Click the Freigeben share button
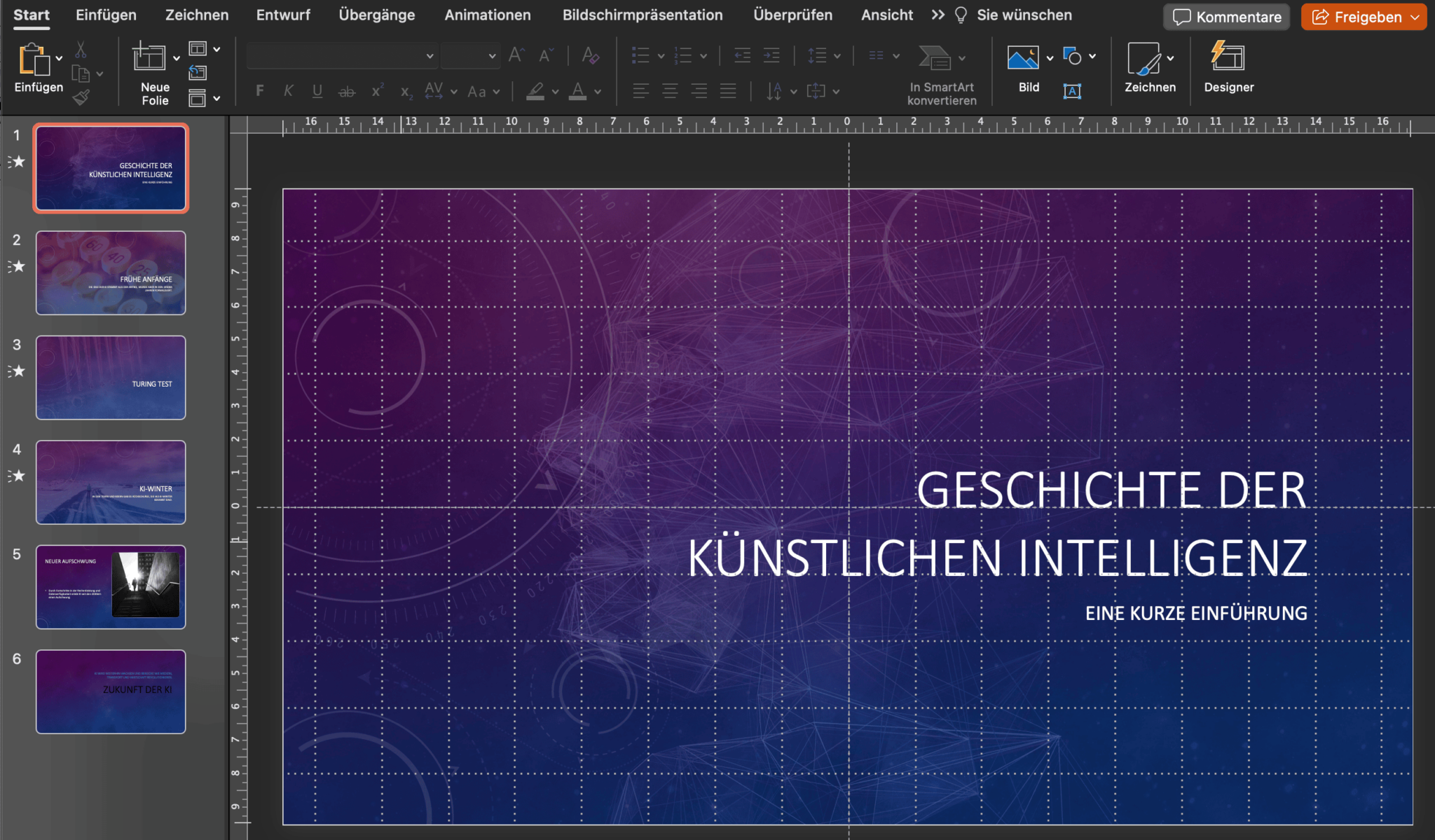The width and height of the screenshot is (1435, 840). click(1357, 17)
